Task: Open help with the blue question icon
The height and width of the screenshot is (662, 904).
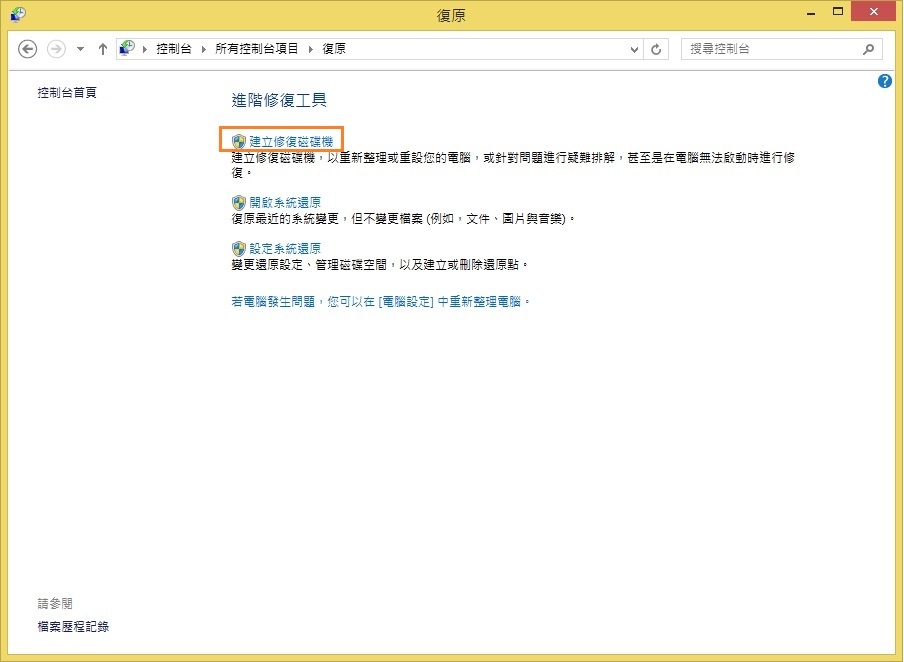Action: [884, 81]
